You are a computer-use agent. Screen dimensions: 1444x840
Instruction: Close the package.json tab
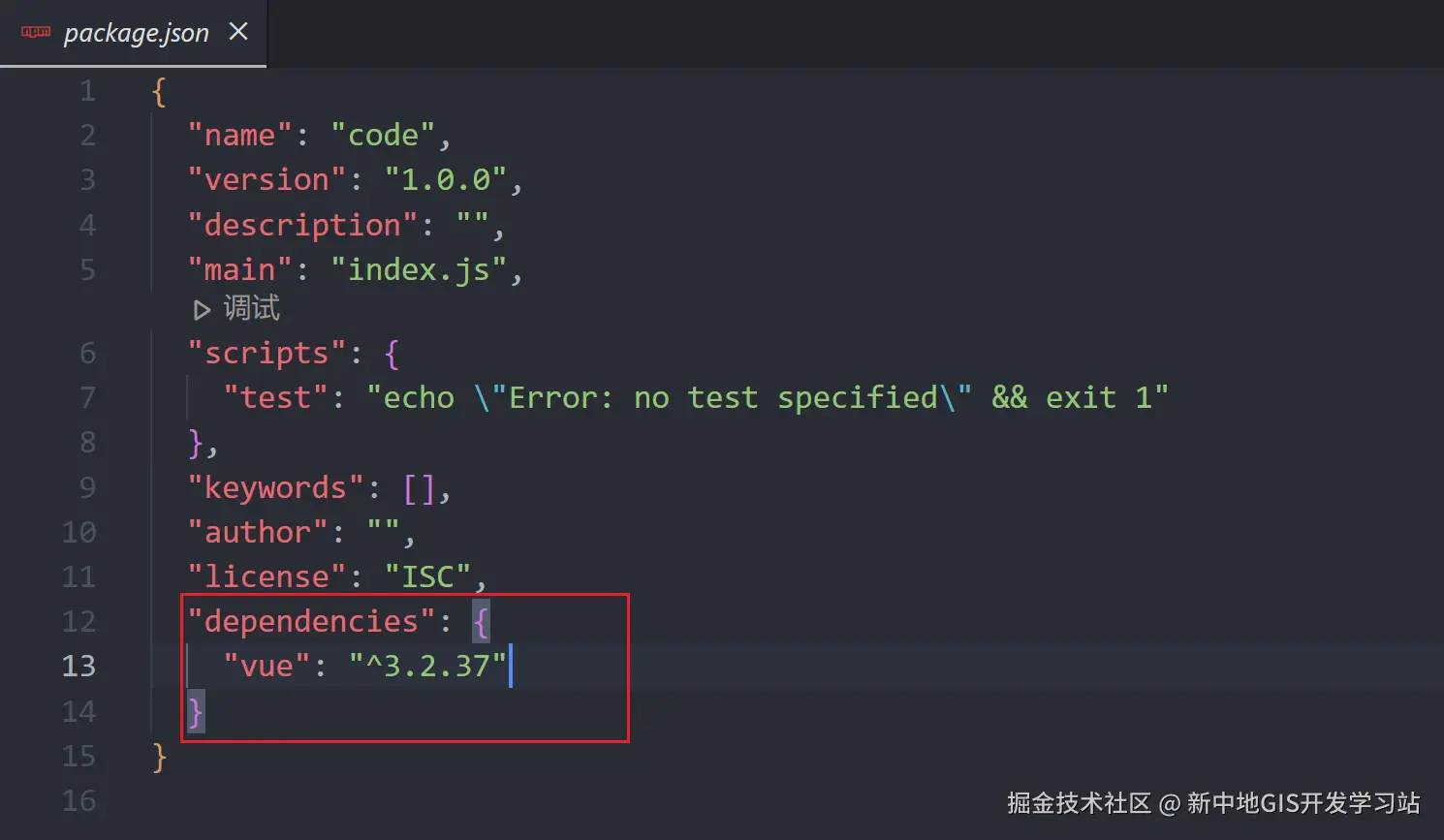[238, 32]
